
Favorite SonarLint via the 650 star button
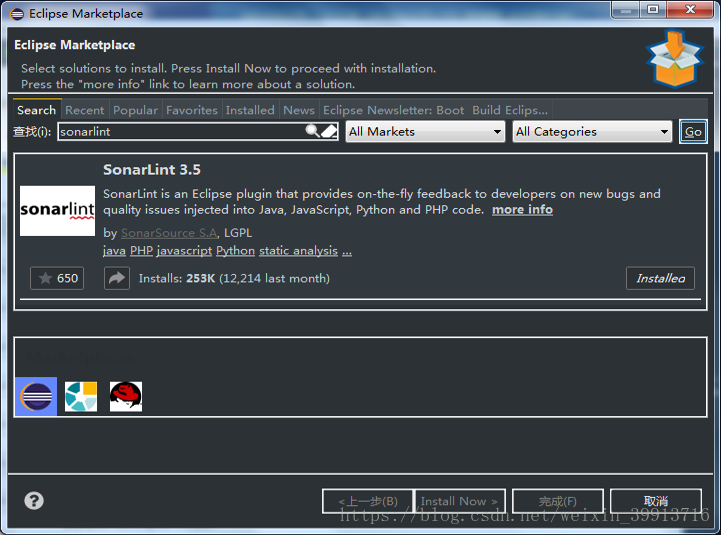(x=57, y=278)
